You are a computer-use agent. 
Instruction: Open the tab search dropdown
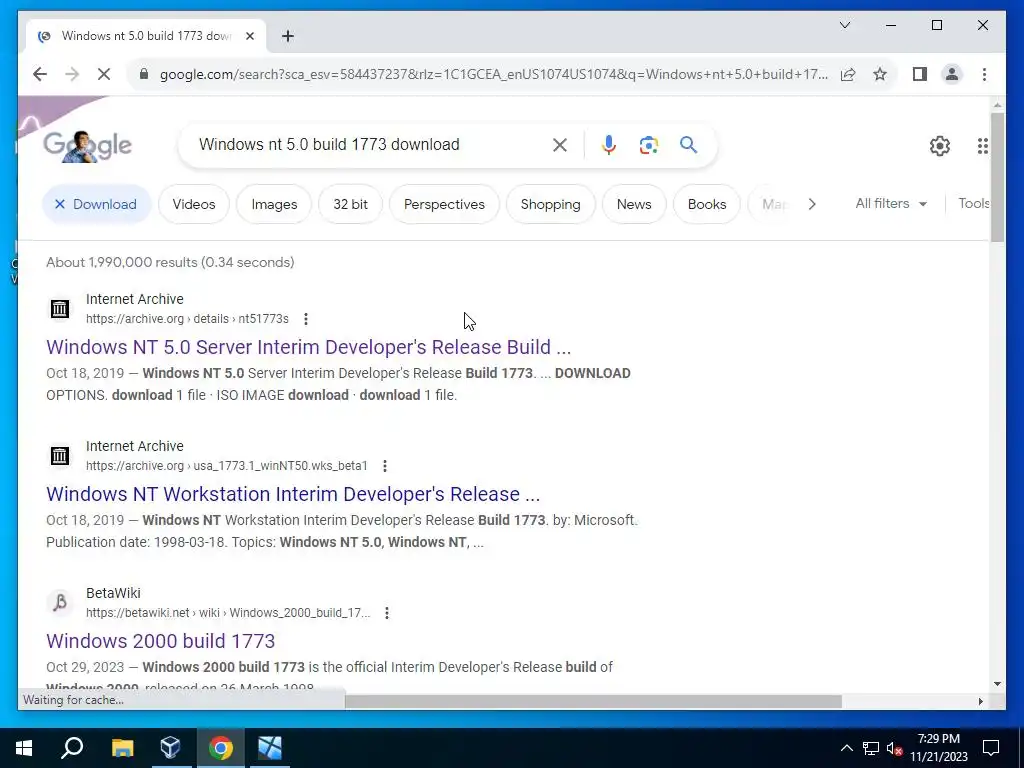point(844,25)
